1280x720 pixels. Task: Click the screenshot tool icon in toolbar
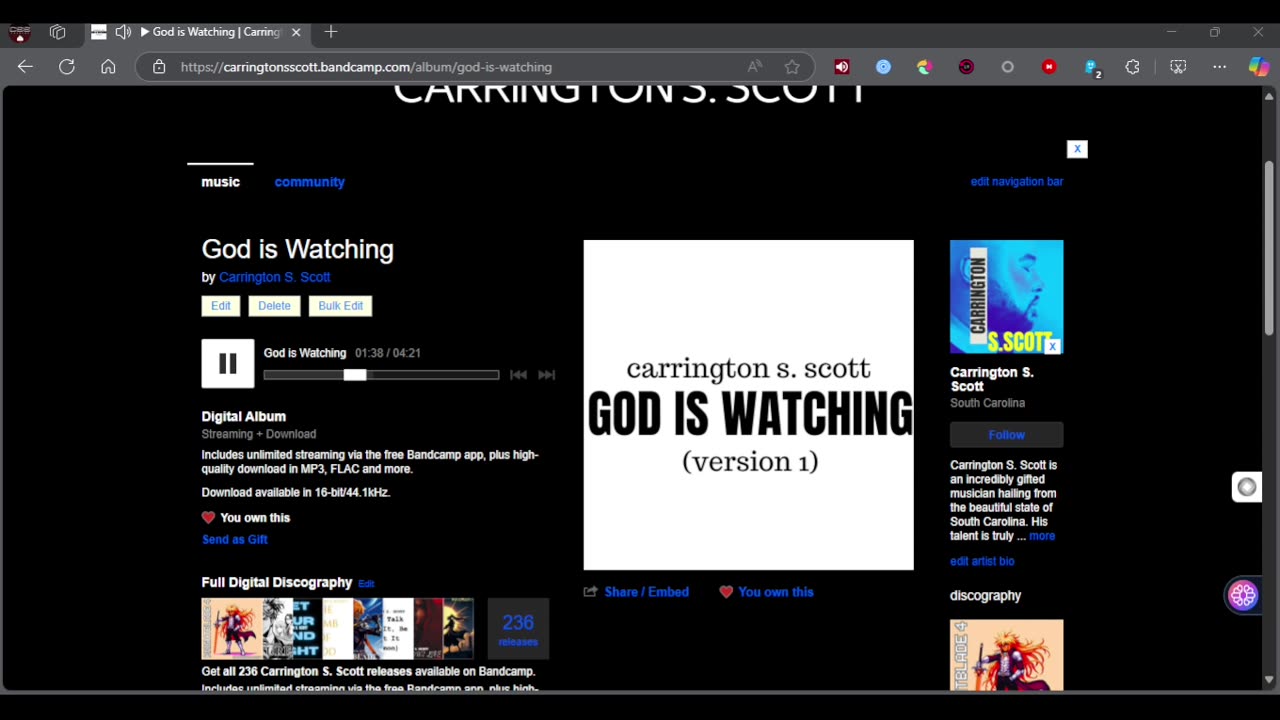pos(1178,67)
